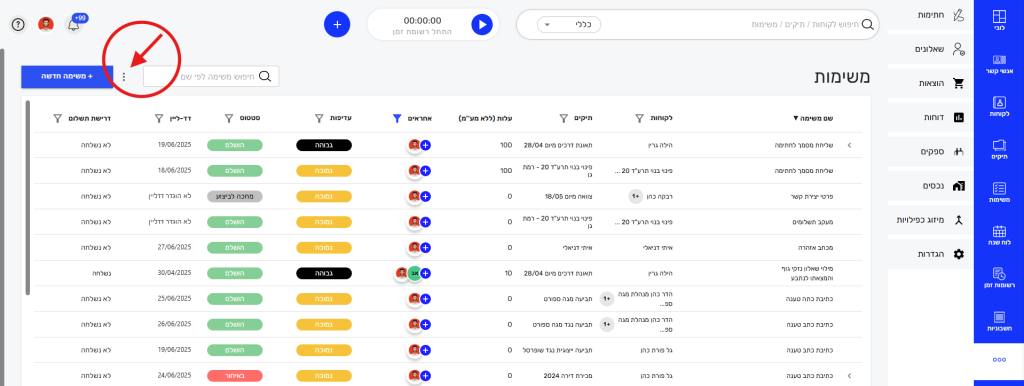The height and width of the screenshot is (386, 1024).
Task: Filter by סטטוס status column funnel icon
Action: [229, 118]
